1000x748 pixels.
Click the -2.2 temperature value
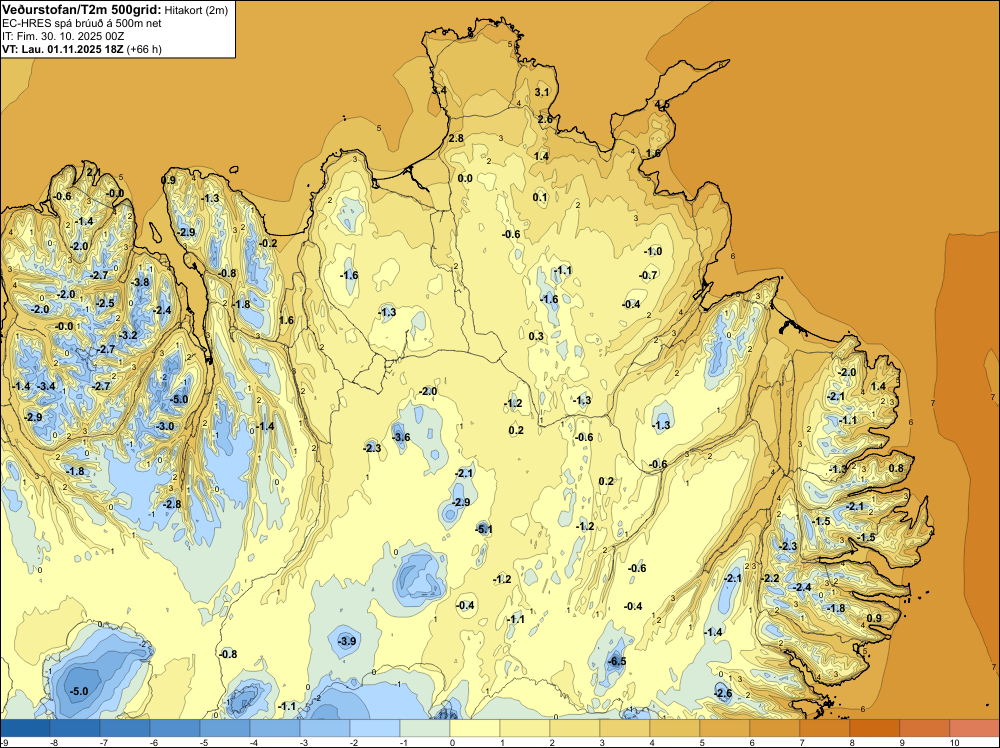pyautogui.click(x=770, y=578)
